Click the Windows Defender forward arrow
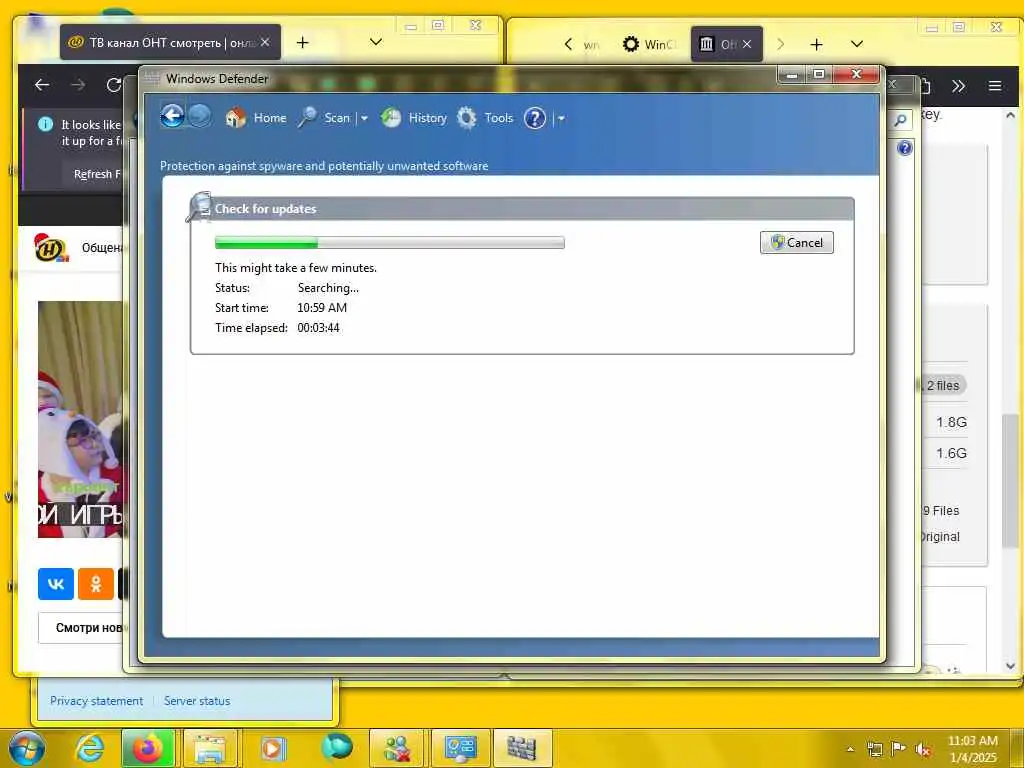The width and height of the screenshot is (1024, 768). tap(200, 116)
